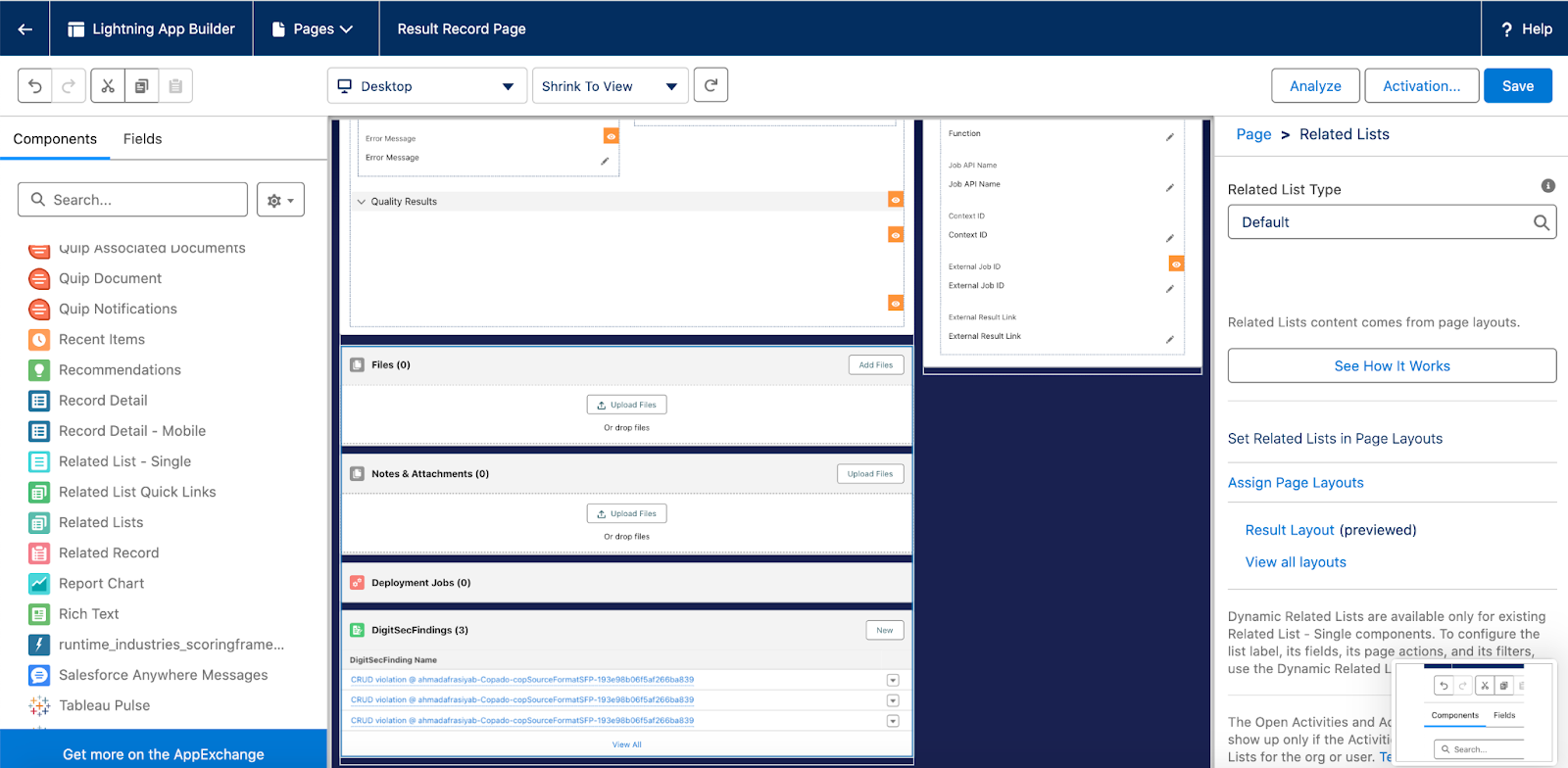Image resolution: width=1568 pixels, height=768 pixels.
Task: Click the first CRUD violation record link
Action: click(522, 680)
